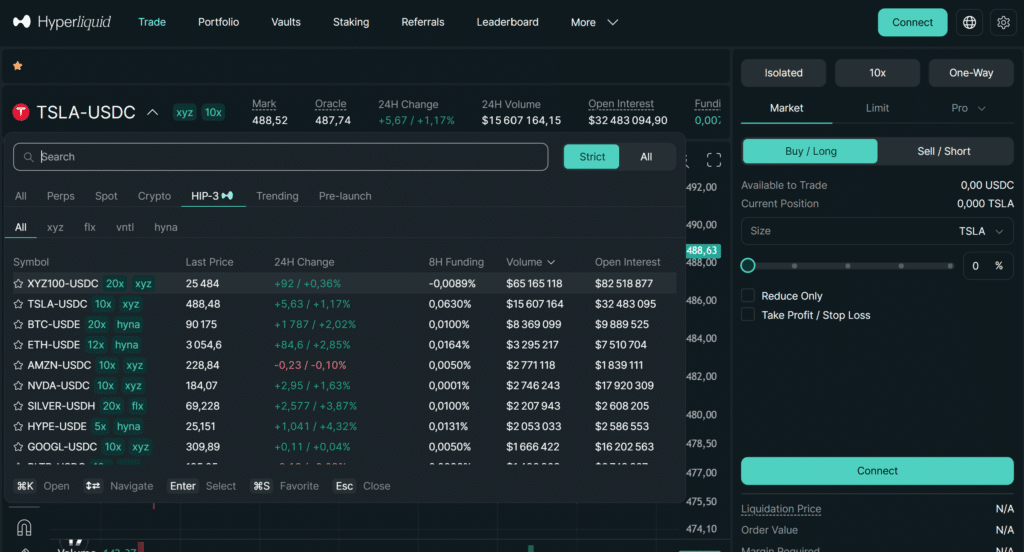
Task: Collapse the TSLA-USDC market selector chevron
Action: coord(152,112)
